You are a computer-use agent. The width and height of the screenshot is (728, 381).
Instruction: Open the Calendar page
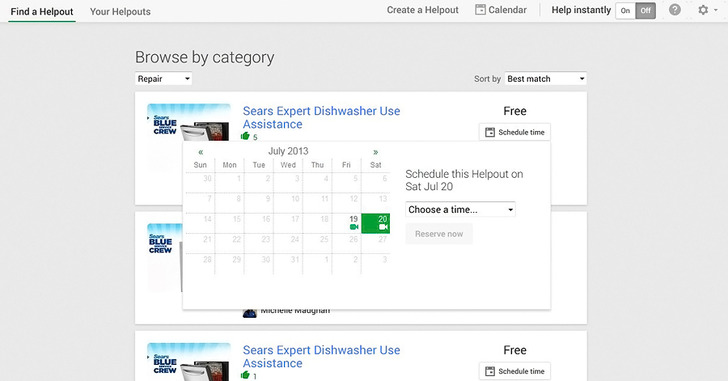tap(501, 10)
